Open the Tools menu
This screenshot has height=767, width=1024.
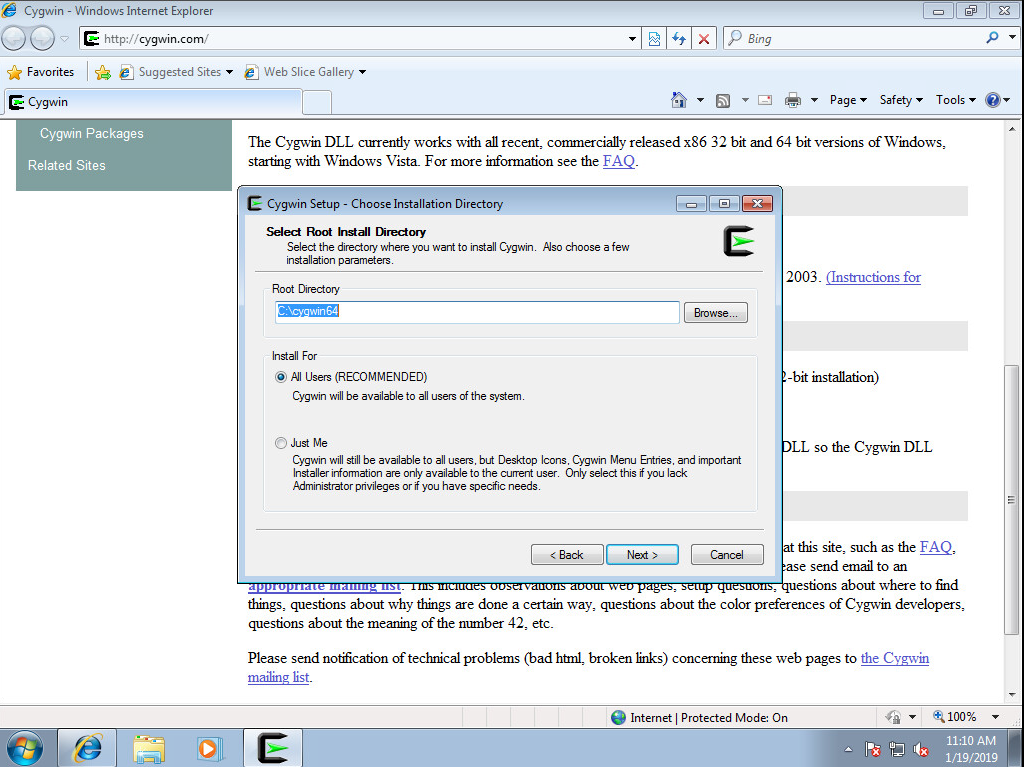(x=955, y=100)
